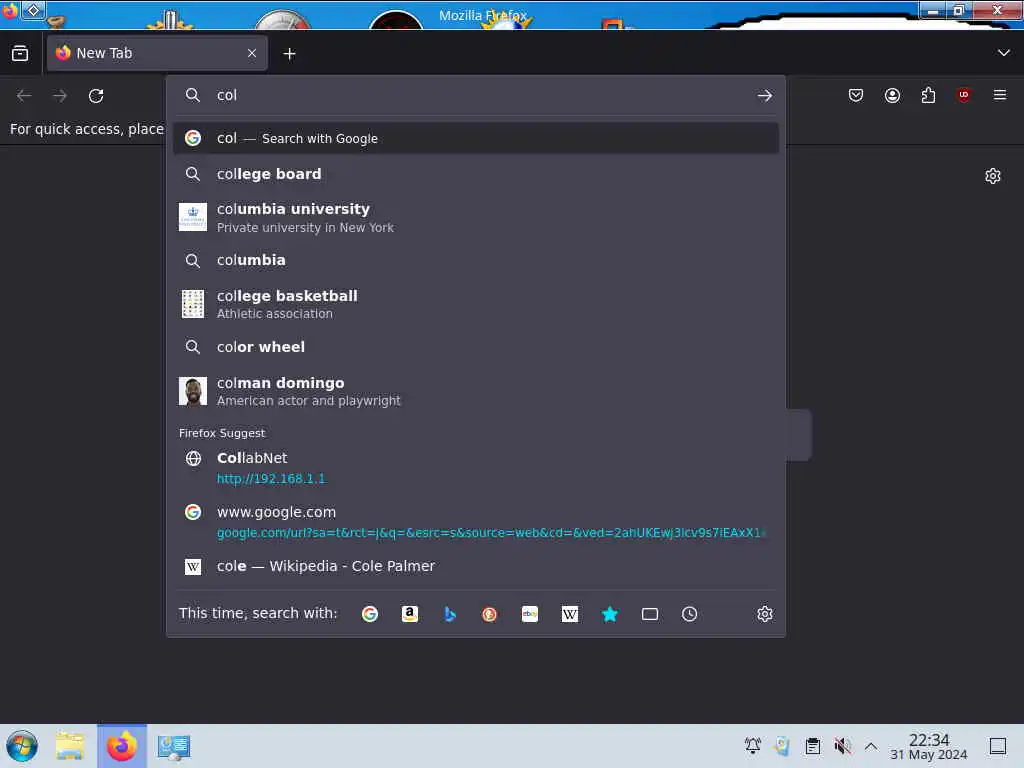
Task: Open the uBlock Origin extension icon
Action: pos(963,95)
